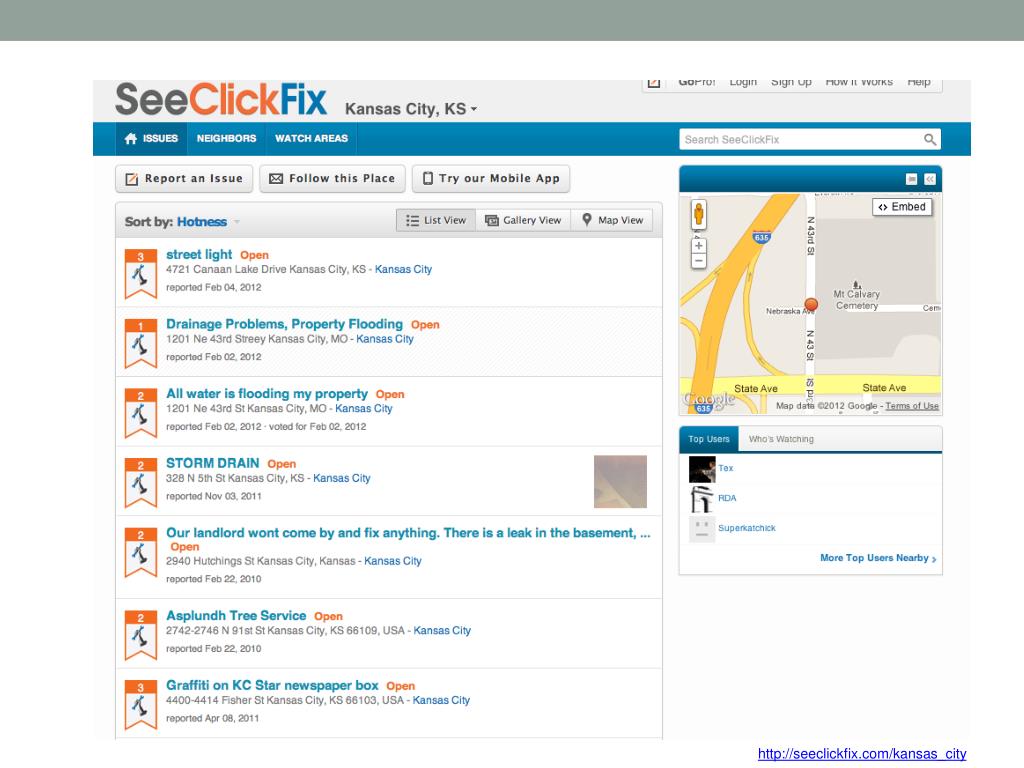Open the Issues home tab
The height and width of the screenshot is (768, 1024).
(152, 138)
